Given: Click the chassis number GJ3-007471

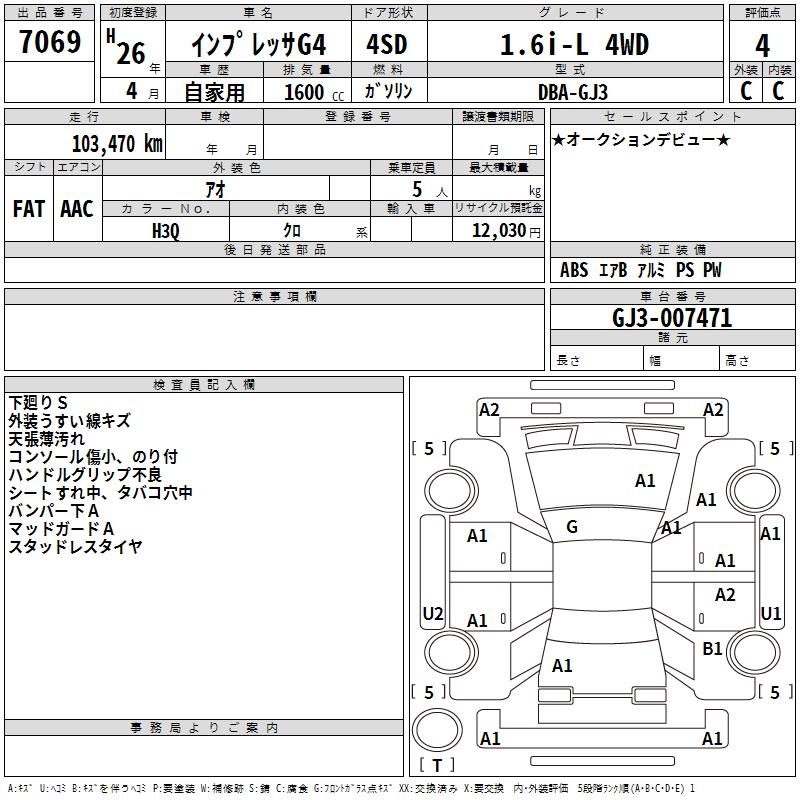Looking at the screenshot, I should click(671, 318).
